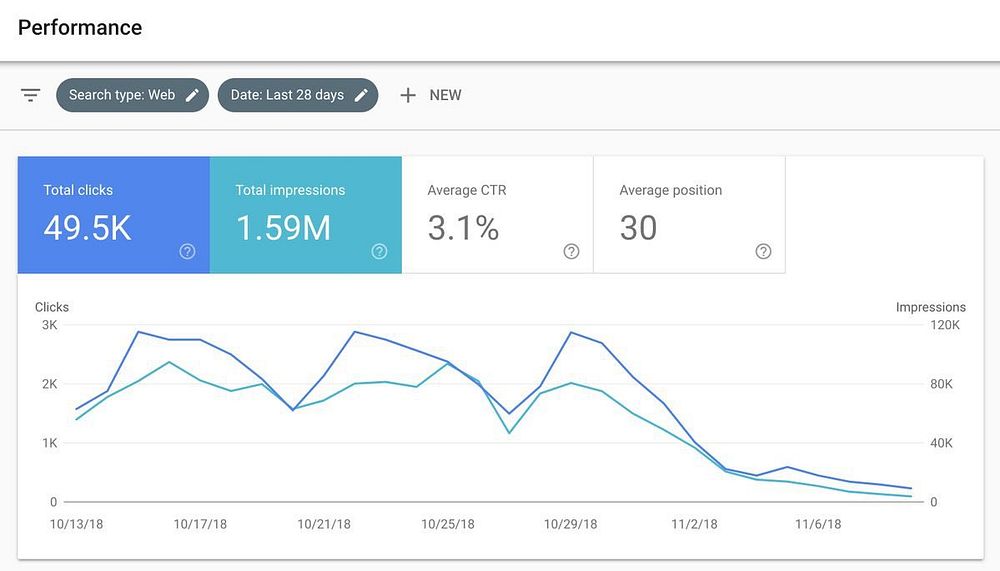Click the 2K clicks axis tick
Viewport: 1000px width, 571px height.
pos(50,384)
